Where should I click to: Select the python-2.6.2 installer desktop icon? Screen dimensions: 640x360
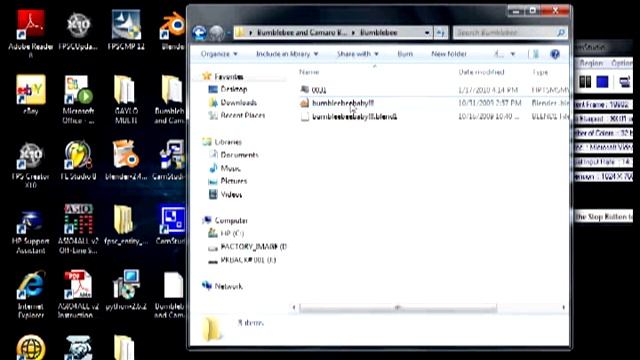pos(126,291)
